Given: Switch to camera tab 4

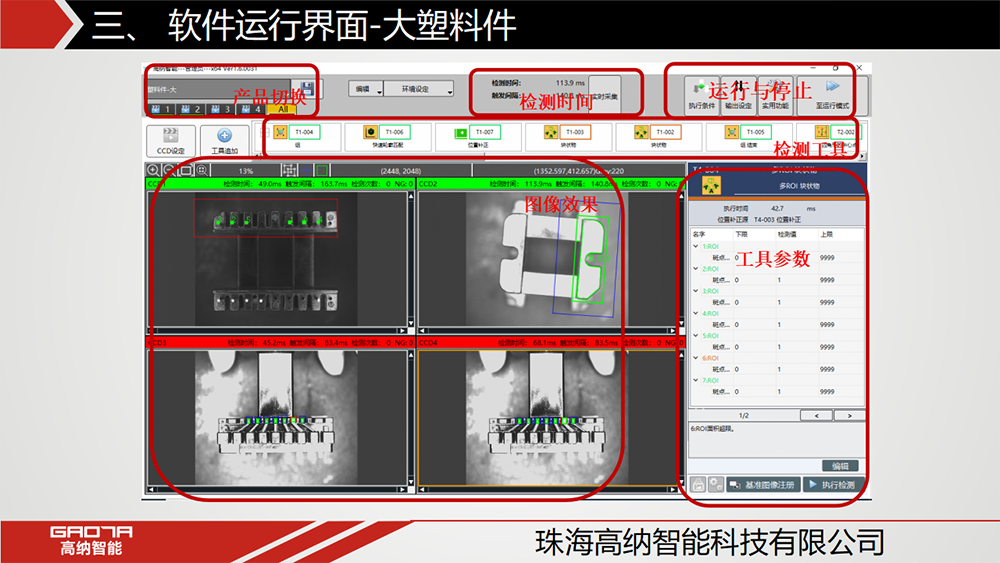Looking at the screenshot, I should pyautogui.click(x=251, y=109).
